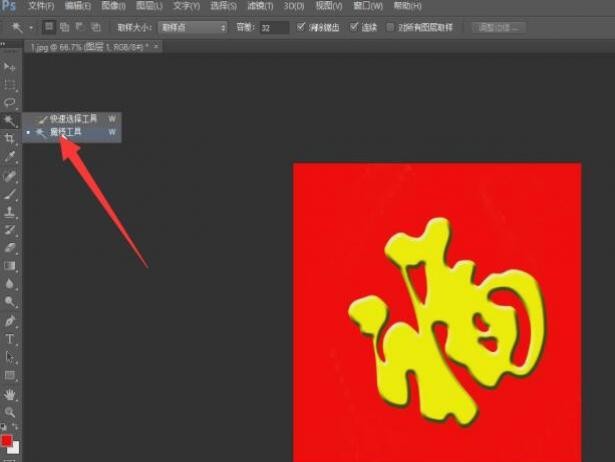615x462 pixels.
Task: Select the Rectangular Marquee tool
Action: (x=10, y=85)
